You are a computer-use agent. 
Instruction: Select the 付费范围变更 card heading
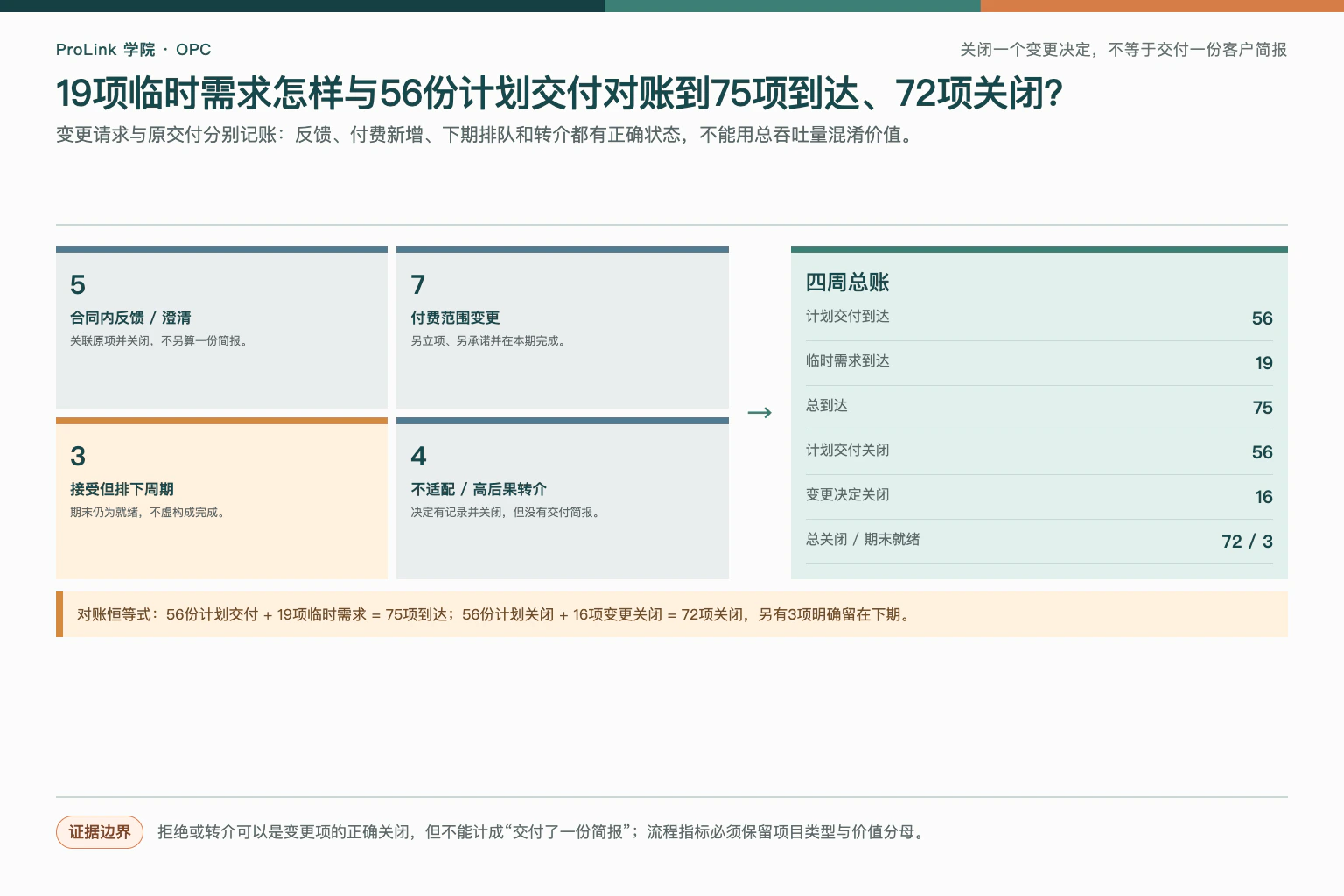(x=455, y=318)
